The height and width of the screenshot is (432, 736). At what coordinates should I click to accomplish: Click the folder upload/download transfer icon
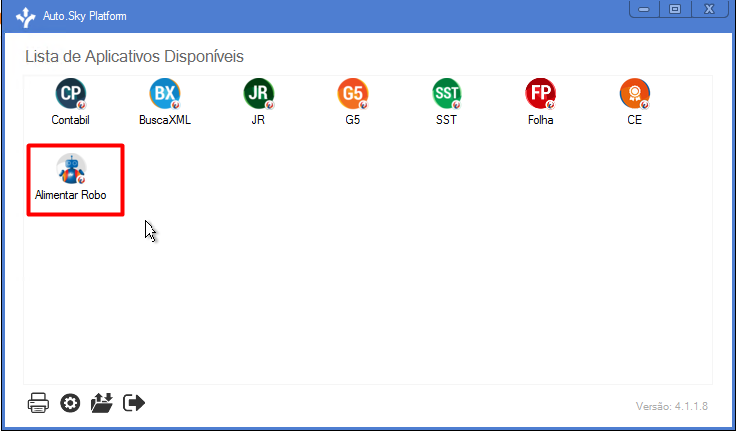coord(102,403)
